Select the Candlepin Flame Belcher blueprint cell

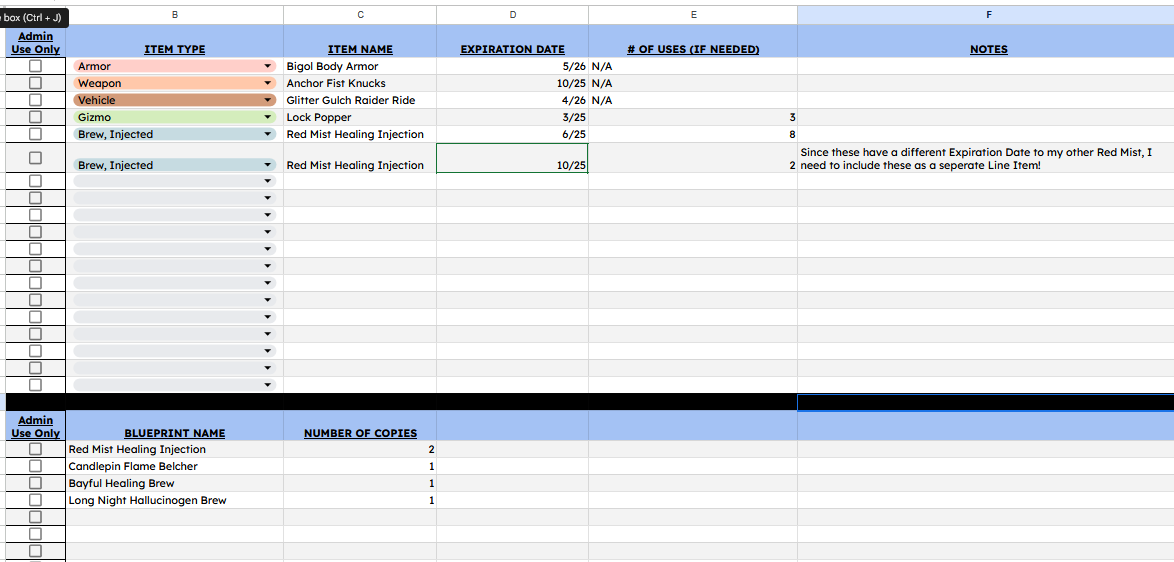pyautogui.click(x=174, y=466)
